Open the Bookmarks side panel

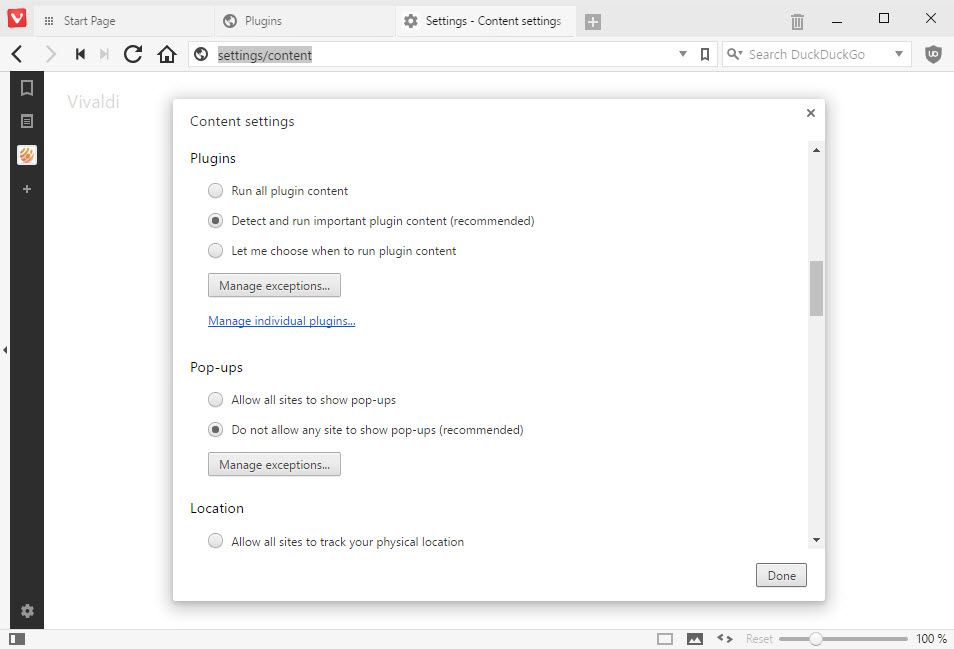click(x=27, y=88)
